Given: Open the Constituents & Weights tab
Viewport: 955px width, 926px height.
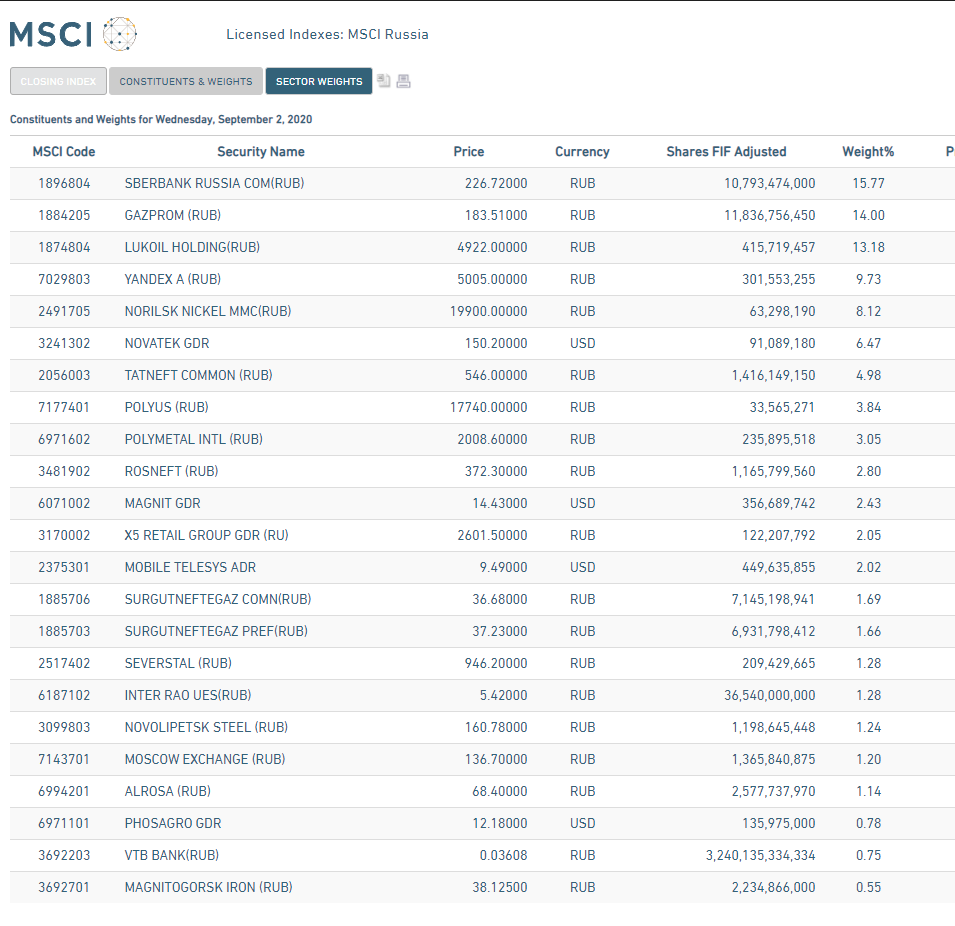Looking at the screenshot, I should click(185, 81).
